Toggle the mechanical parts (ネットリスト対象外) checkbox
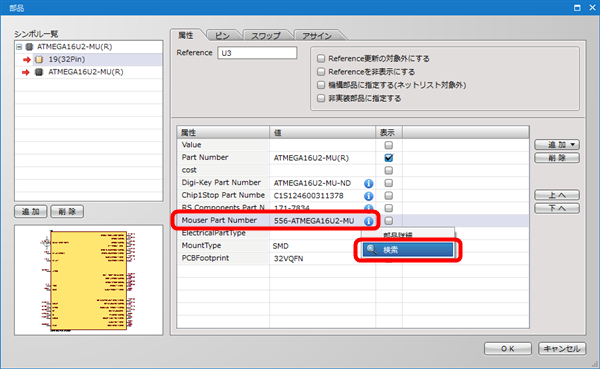600x369 pixels. pyautogui.click(x=321, y=85)
